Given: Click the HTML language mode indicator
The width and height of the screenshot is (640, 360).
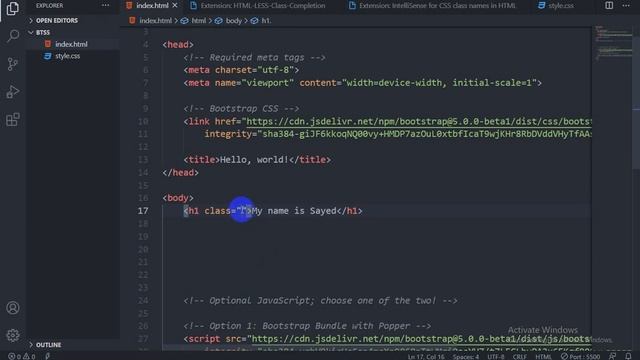Looking at the screenshot, I should point(543,356).
